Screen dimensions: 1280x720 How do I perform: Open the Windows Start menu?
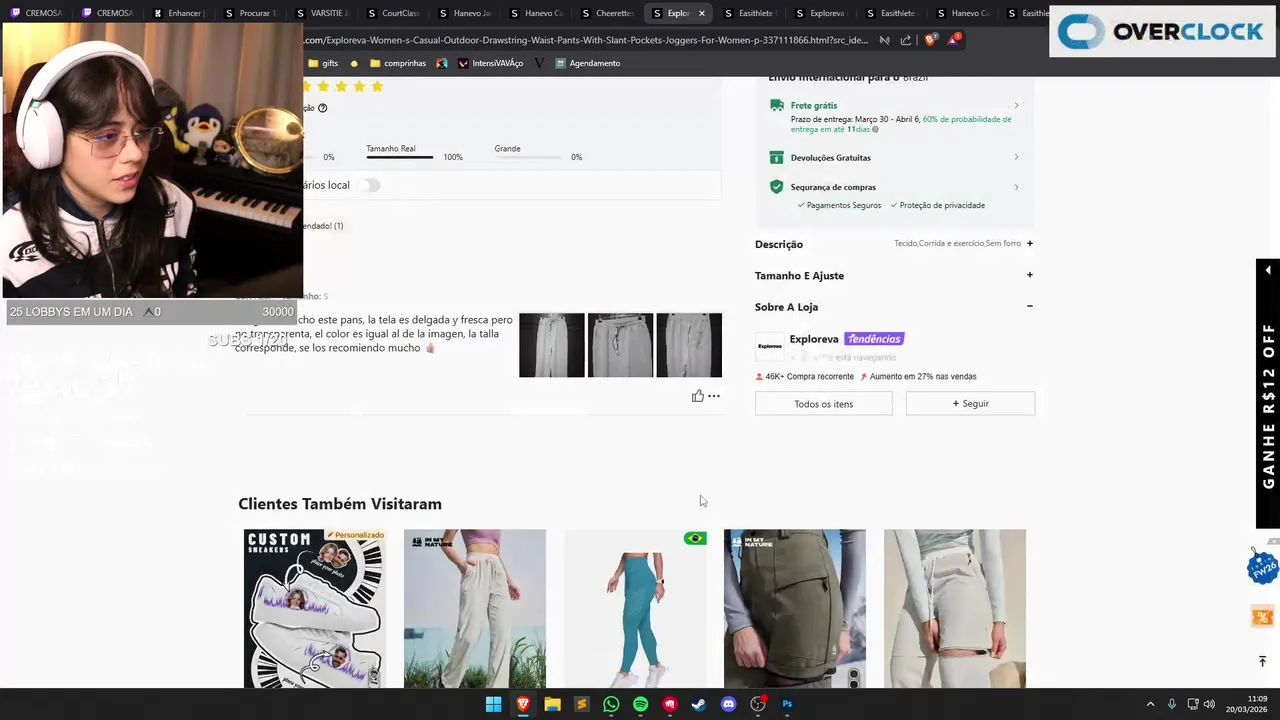(x=493, y=704)
